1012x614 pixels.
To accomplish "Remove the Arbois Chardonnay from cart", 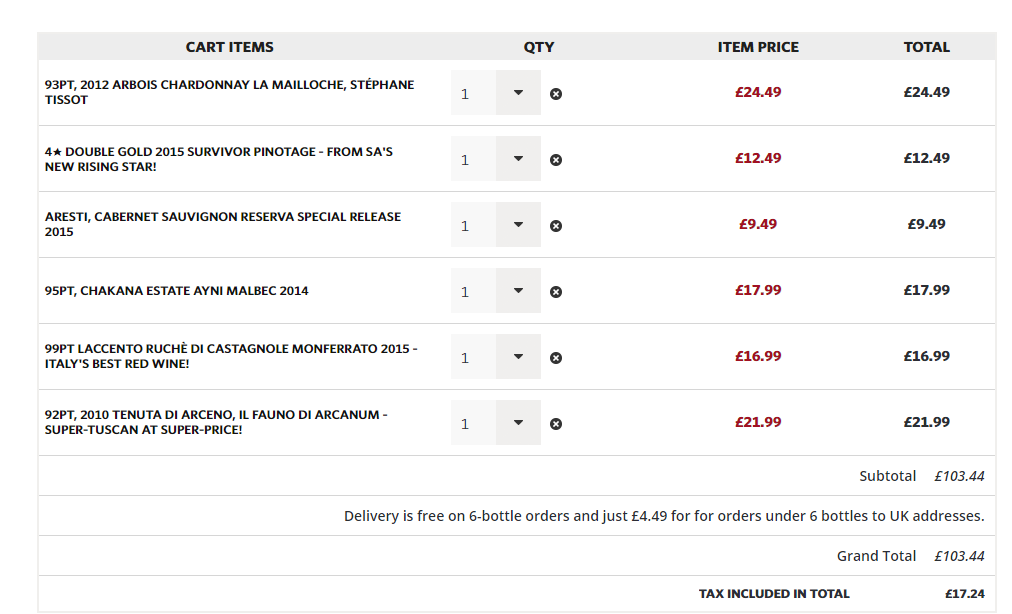I will (556, 94).
